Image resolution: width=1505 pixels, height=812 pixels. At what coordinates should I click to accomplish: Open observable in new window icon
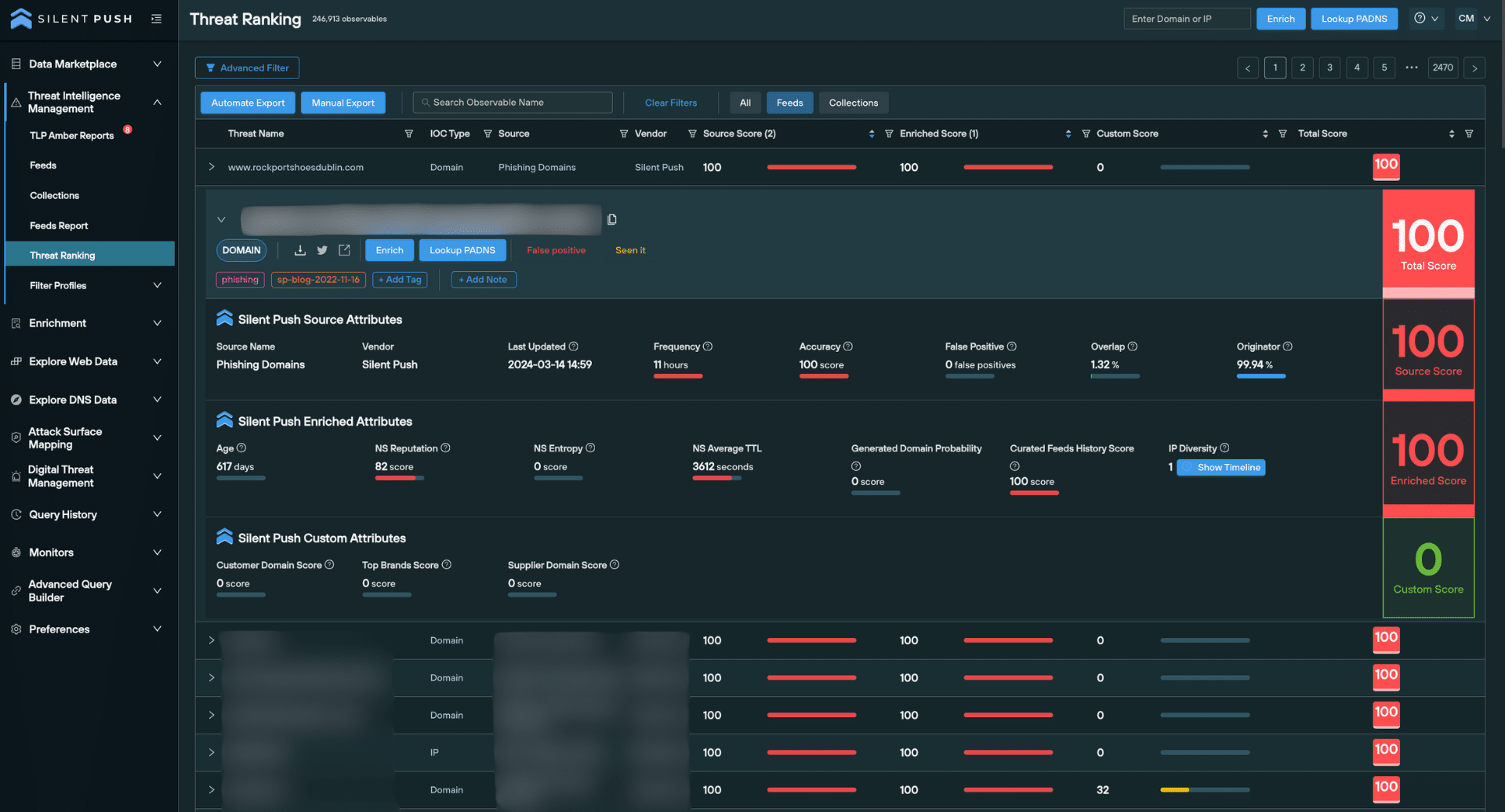pos(344,250)
